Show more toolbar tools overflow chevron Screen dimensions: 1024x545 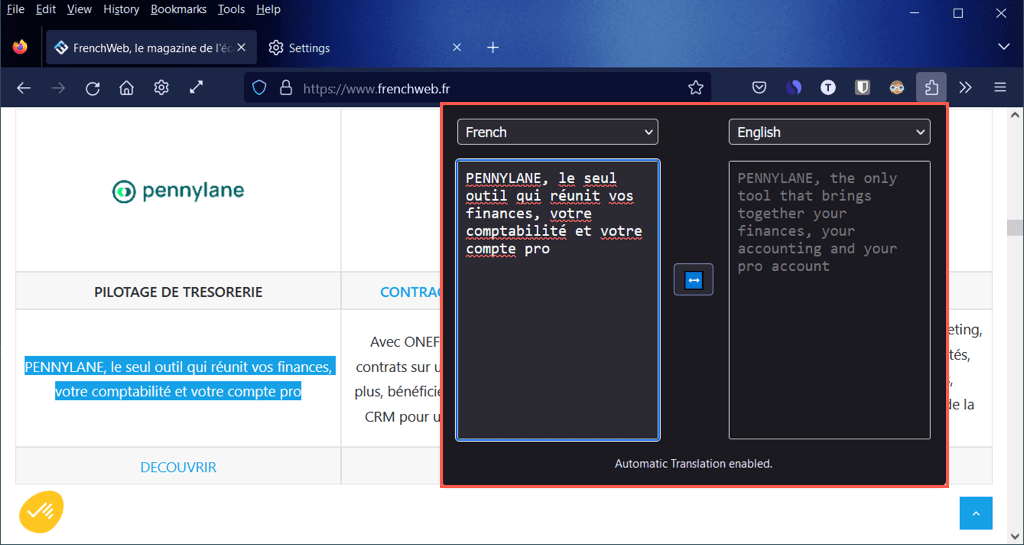[965, 88]
